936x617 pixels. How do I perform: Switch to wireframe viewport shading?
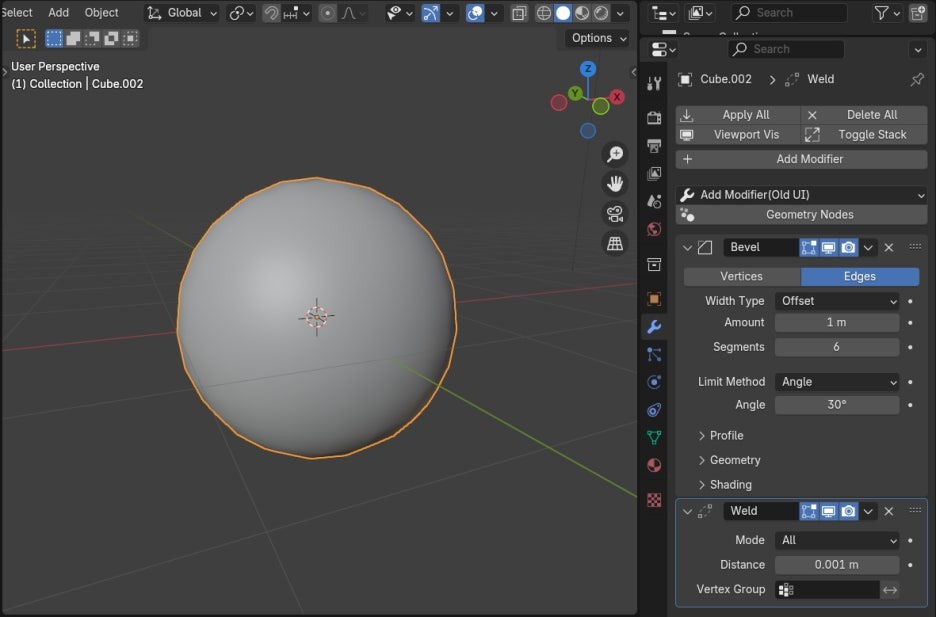(543, 13)
